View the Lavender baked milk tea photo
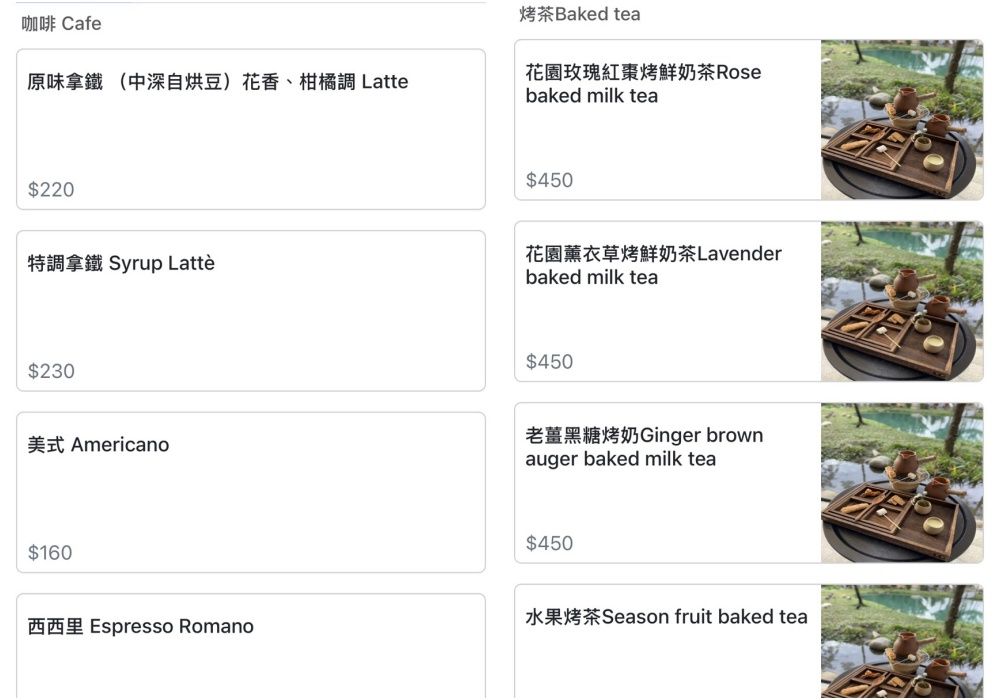The height and width of the screenshot is (700, 1000). coord(902,301)
